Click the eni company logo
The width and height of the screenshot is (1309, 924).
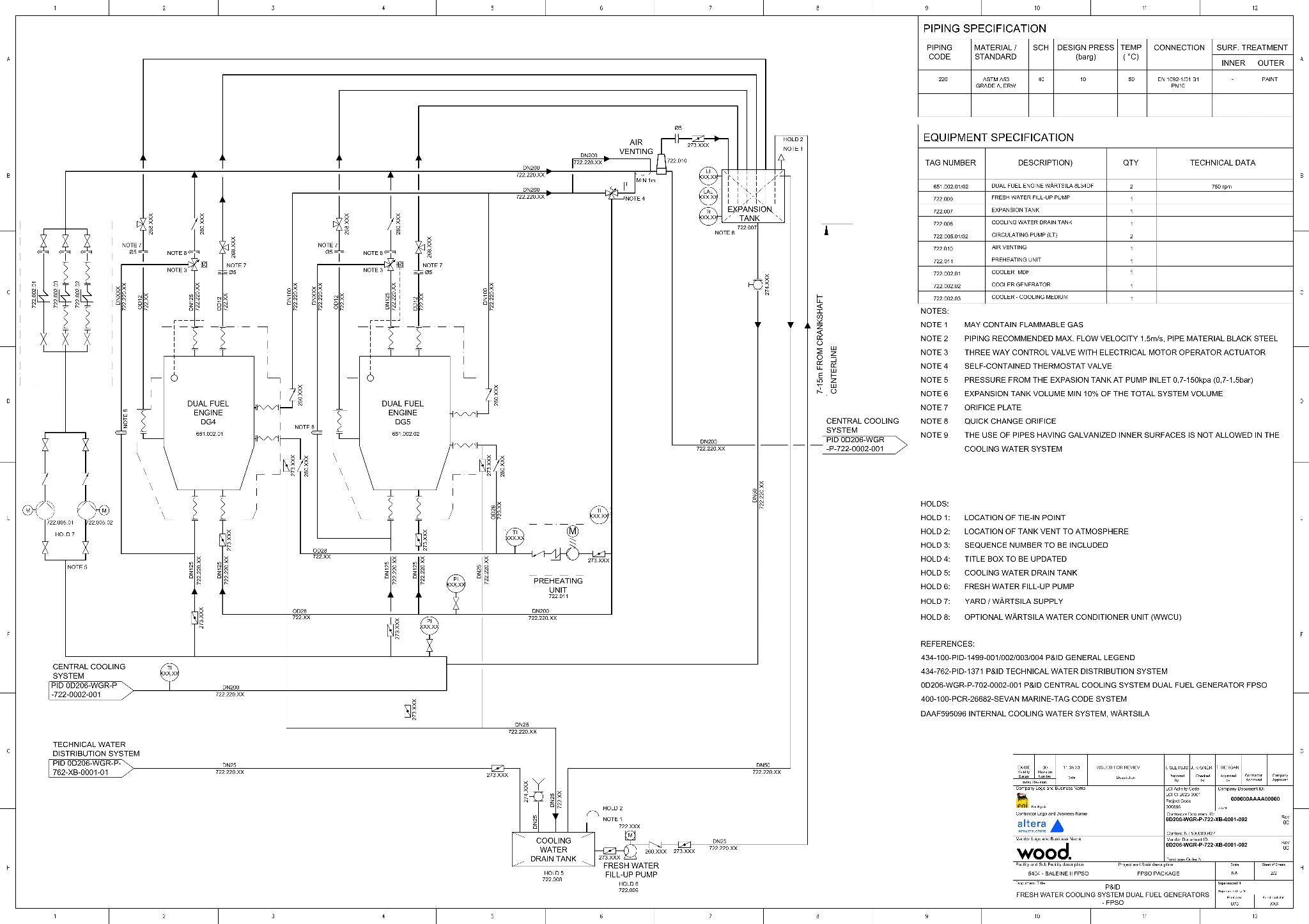tap(1022, 801)
